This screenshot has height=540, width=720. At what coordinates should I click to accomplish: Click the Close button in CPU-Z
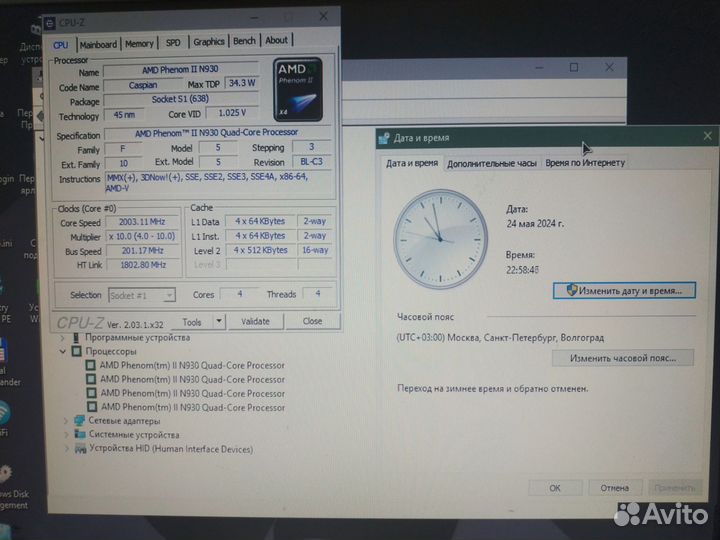[x=312, y=321]
